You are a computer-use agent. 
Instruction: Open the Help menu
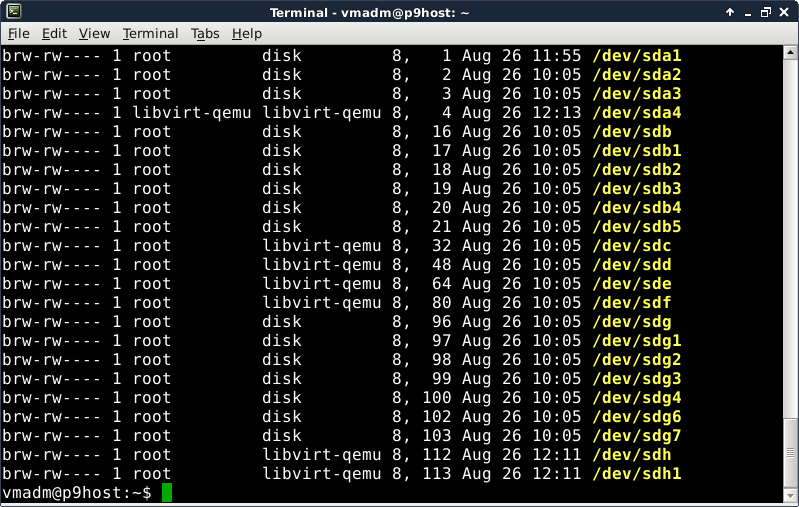246,34
